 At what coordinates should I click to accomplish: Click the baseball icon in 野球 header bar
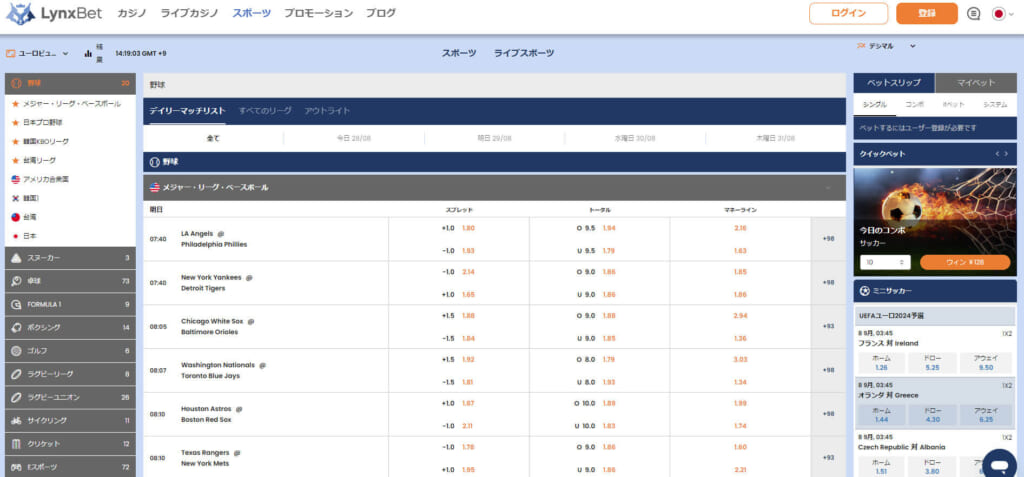(155, 161)
